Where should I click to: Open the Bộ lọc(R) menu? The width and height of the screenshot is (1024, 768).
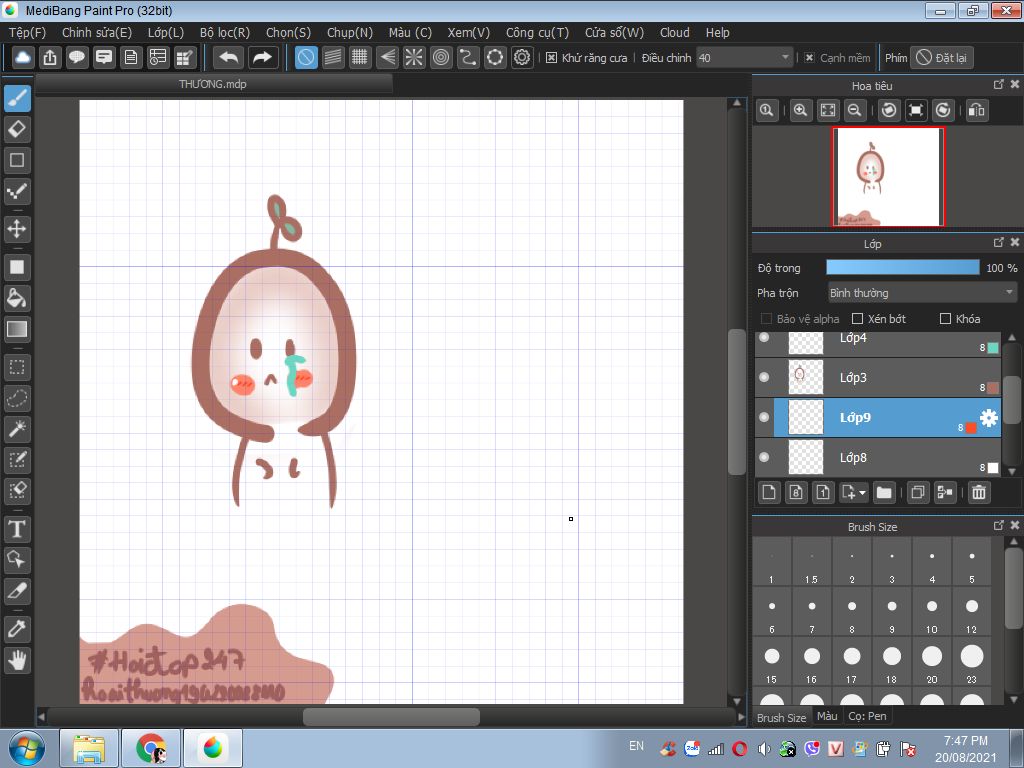click(x=225, y=32)
